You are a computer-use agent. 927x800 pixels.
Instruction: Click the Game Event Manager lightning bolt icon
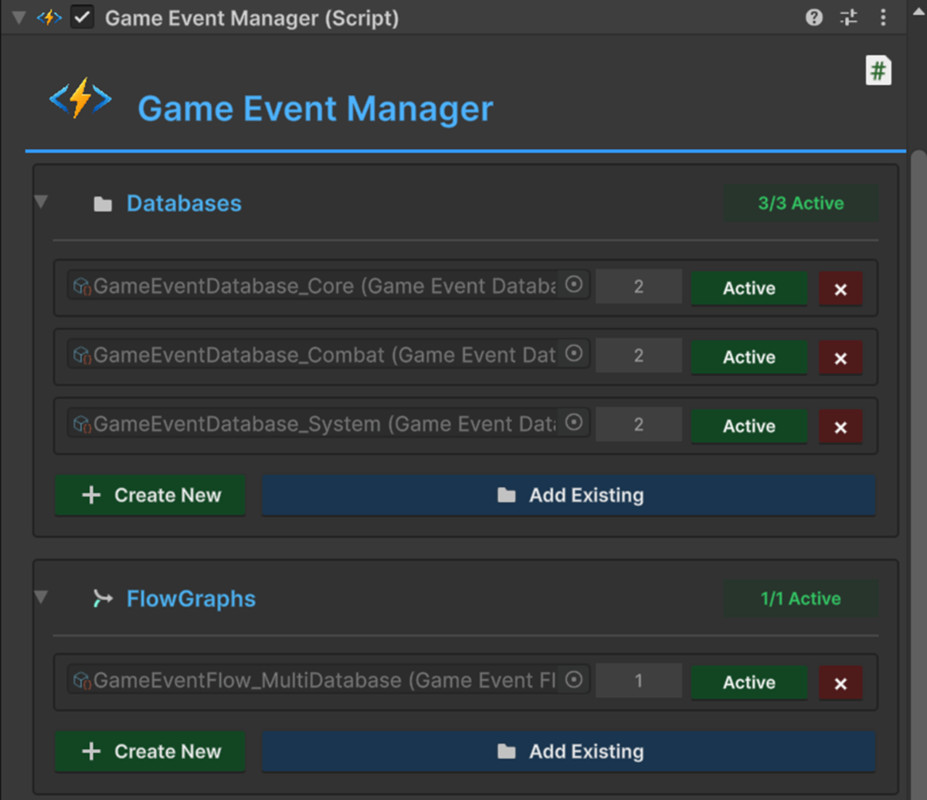[x=49, y=17]
